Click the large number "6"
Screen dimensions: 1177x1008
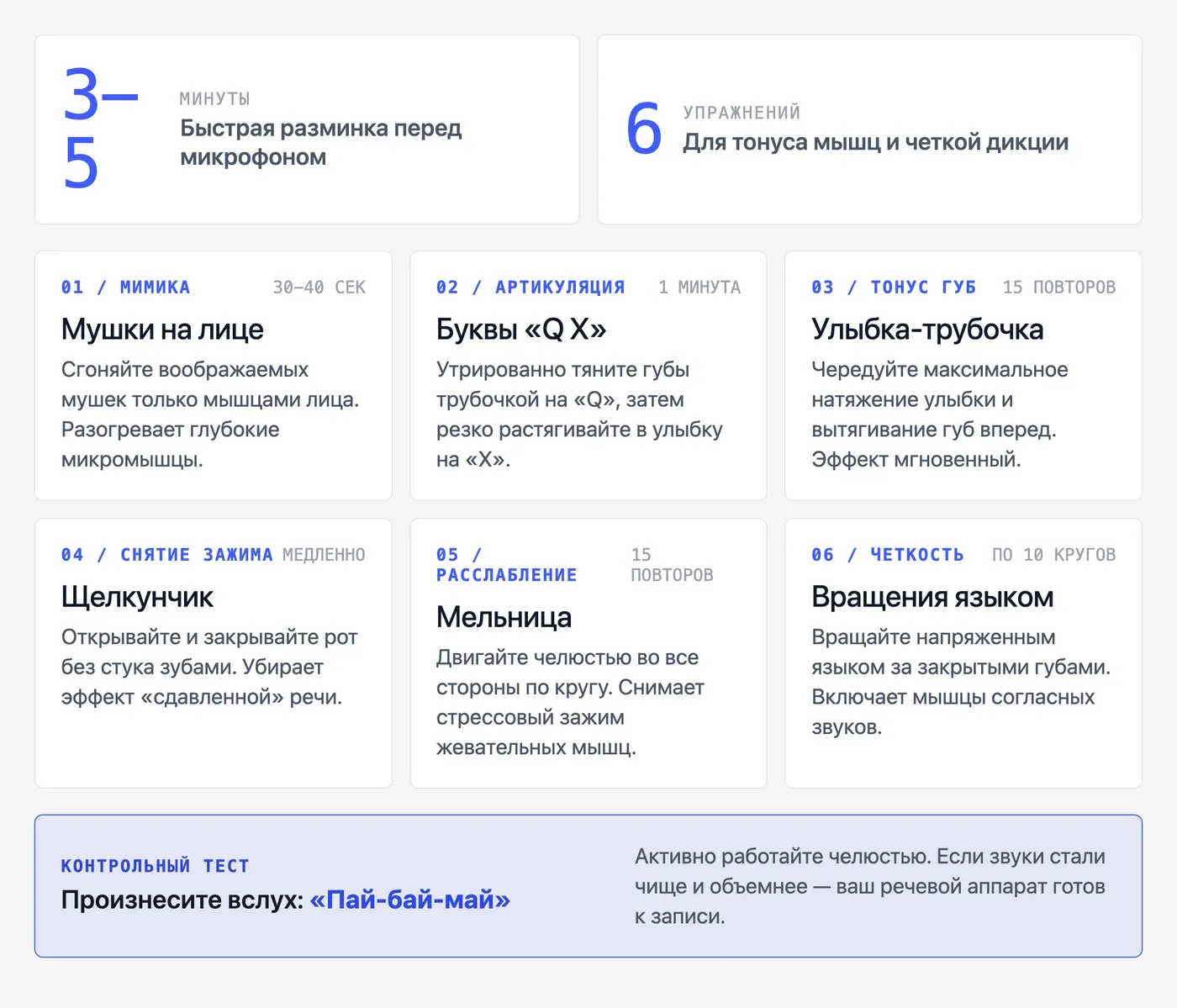click(x=644, y=129)
